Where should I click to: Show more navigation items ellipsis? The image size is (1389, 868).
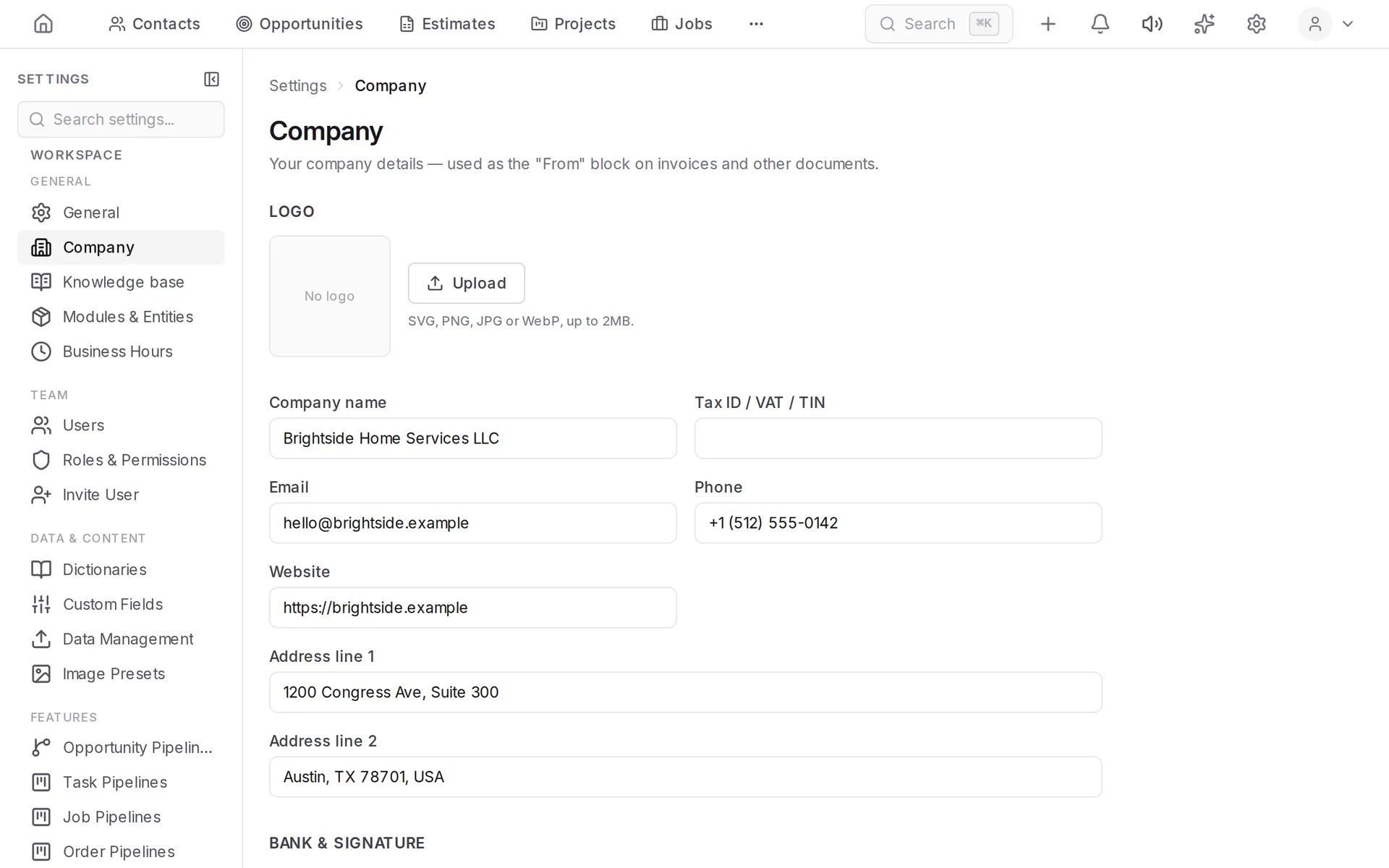(x=756, y=24)
